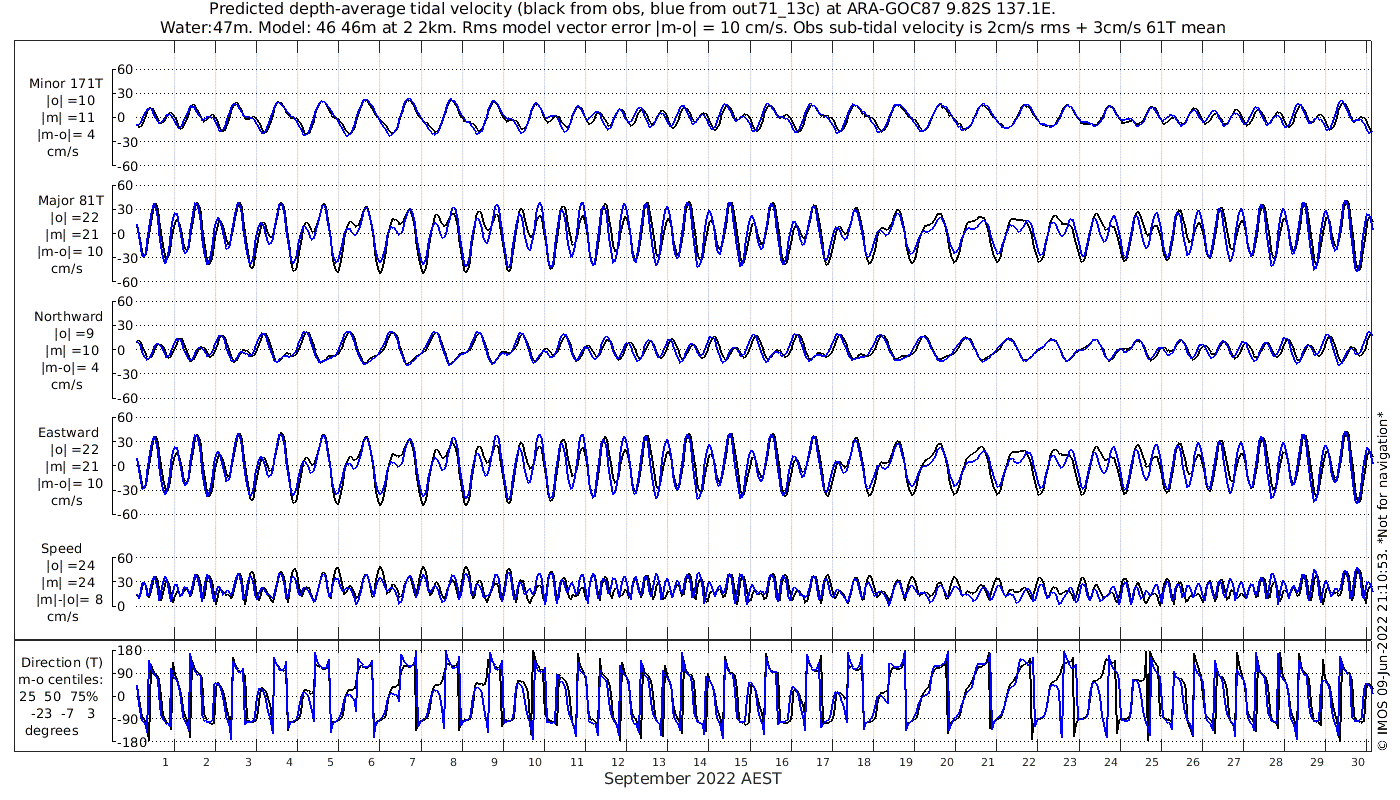Viewport: 1400px width, 800px height.
Task: Click the 'Major 81T' panel label
Action: (70, 201)
